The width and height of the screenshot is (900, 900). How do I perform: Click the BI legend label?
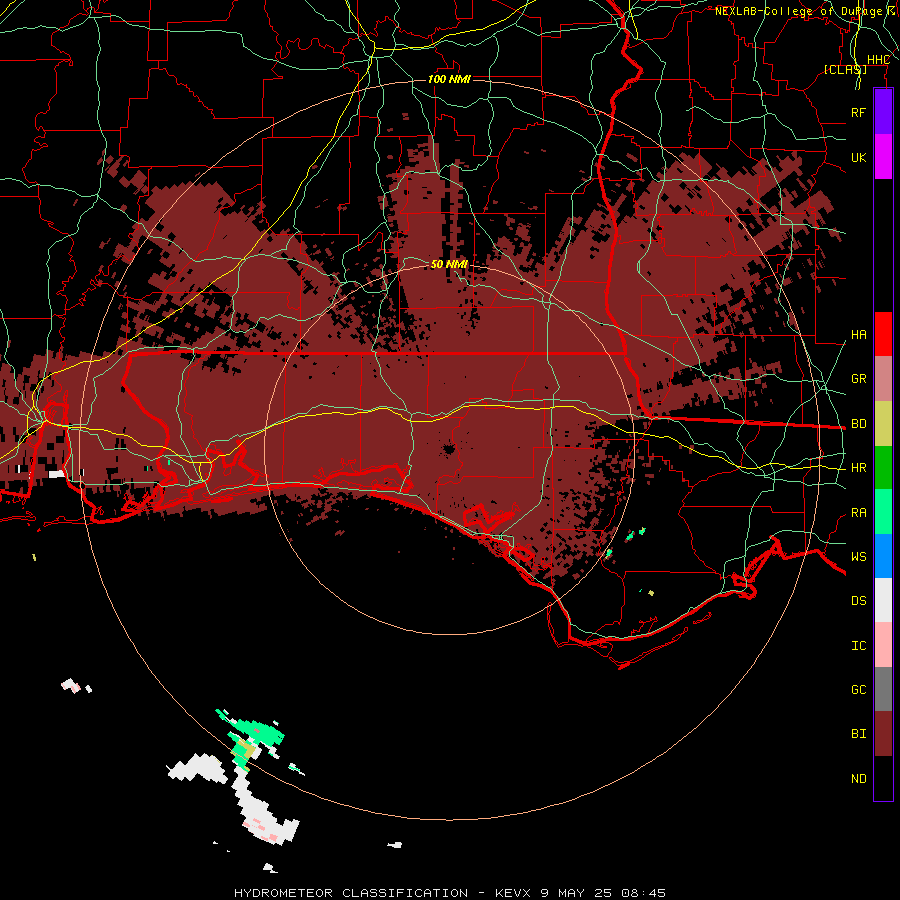858,734
